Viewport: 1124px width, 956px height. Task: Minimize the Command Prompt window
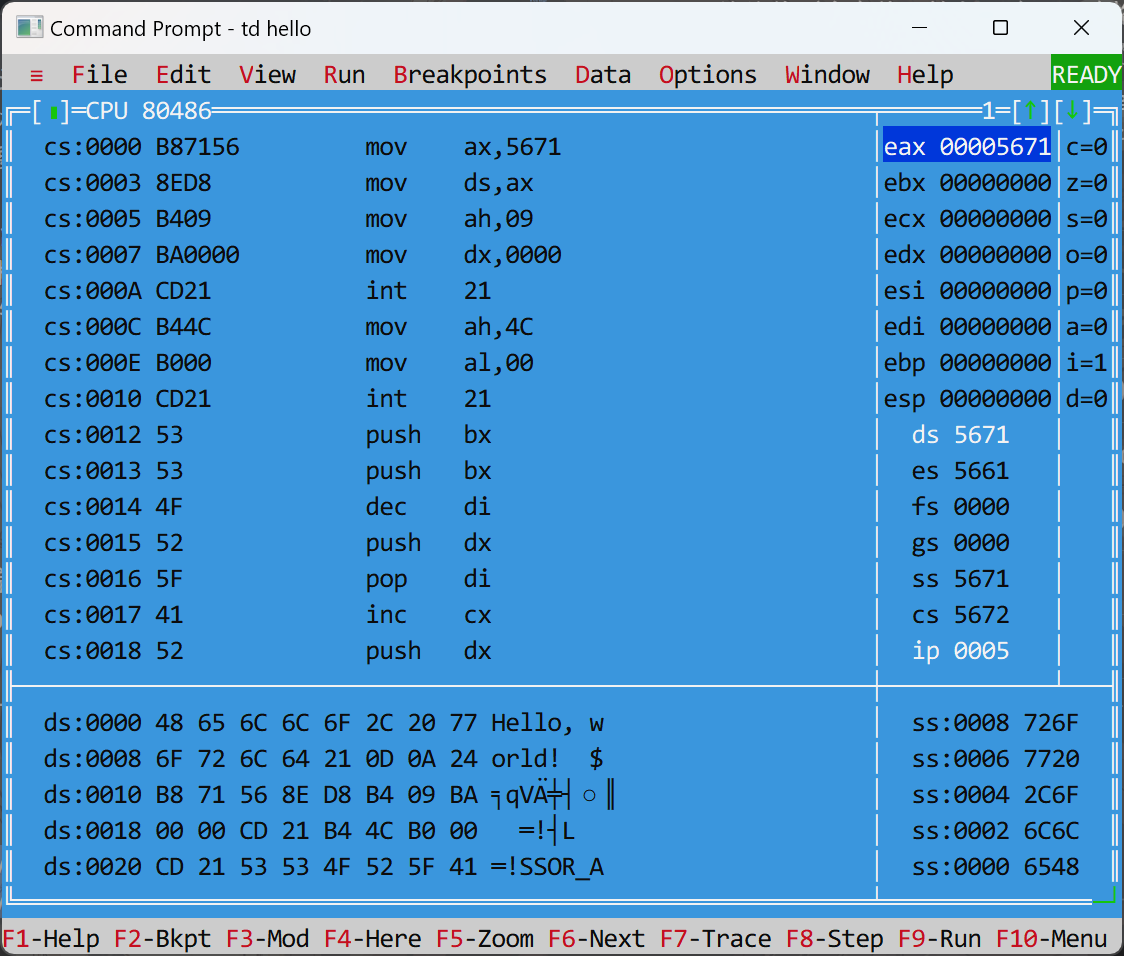coord(919,28)
